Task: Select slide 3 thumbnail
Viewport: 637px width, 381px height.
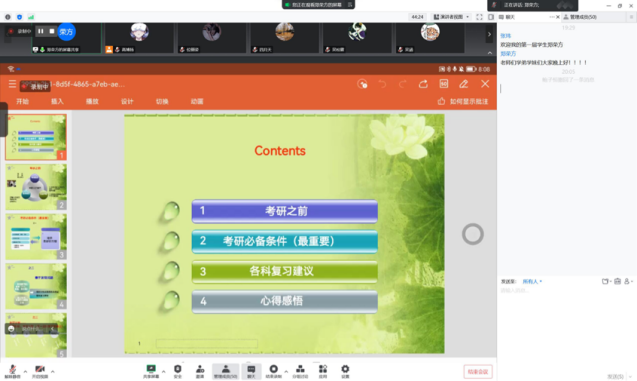Action: point(36,237)
